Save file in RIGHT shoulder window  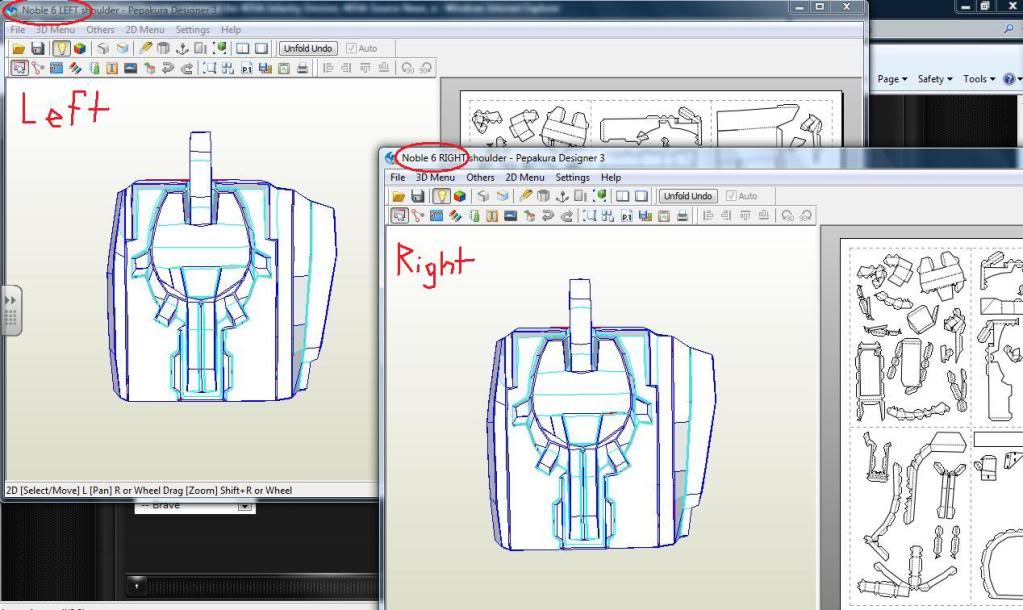[x=418, y=196]
